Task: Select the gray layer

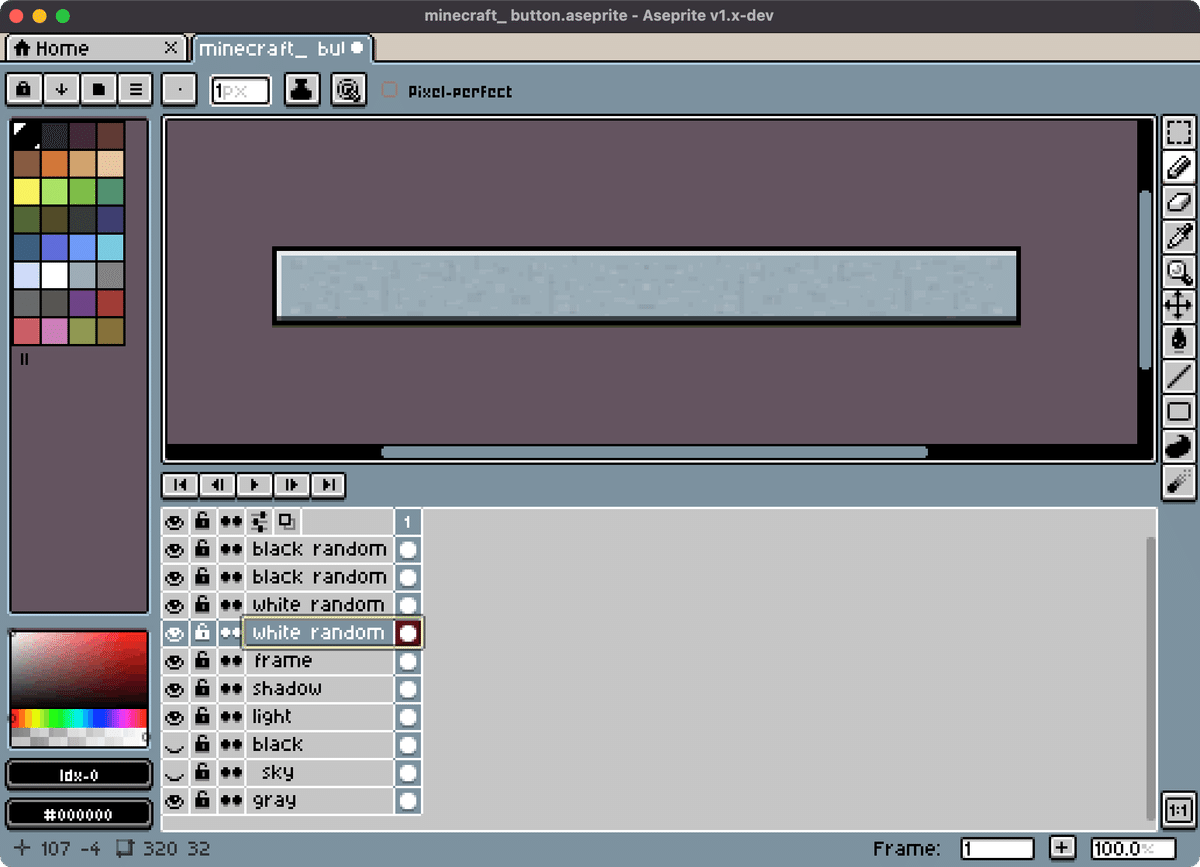Action: [320, 801]
